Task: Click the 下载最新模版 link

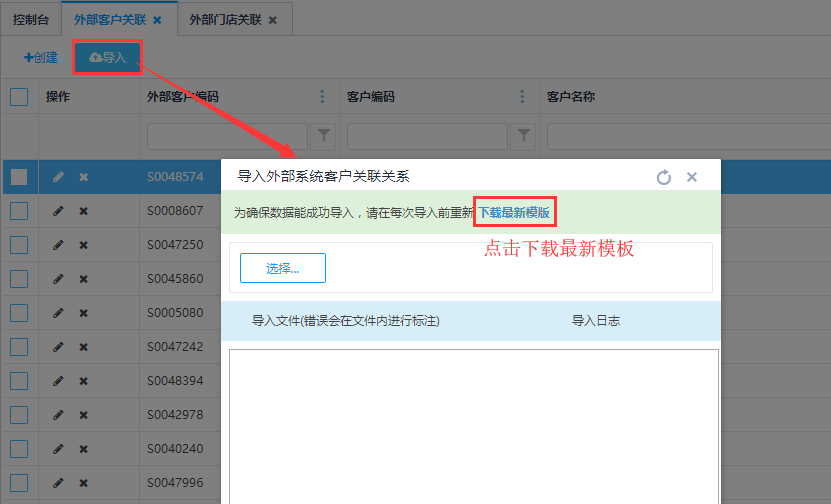Action: point(514,212)
